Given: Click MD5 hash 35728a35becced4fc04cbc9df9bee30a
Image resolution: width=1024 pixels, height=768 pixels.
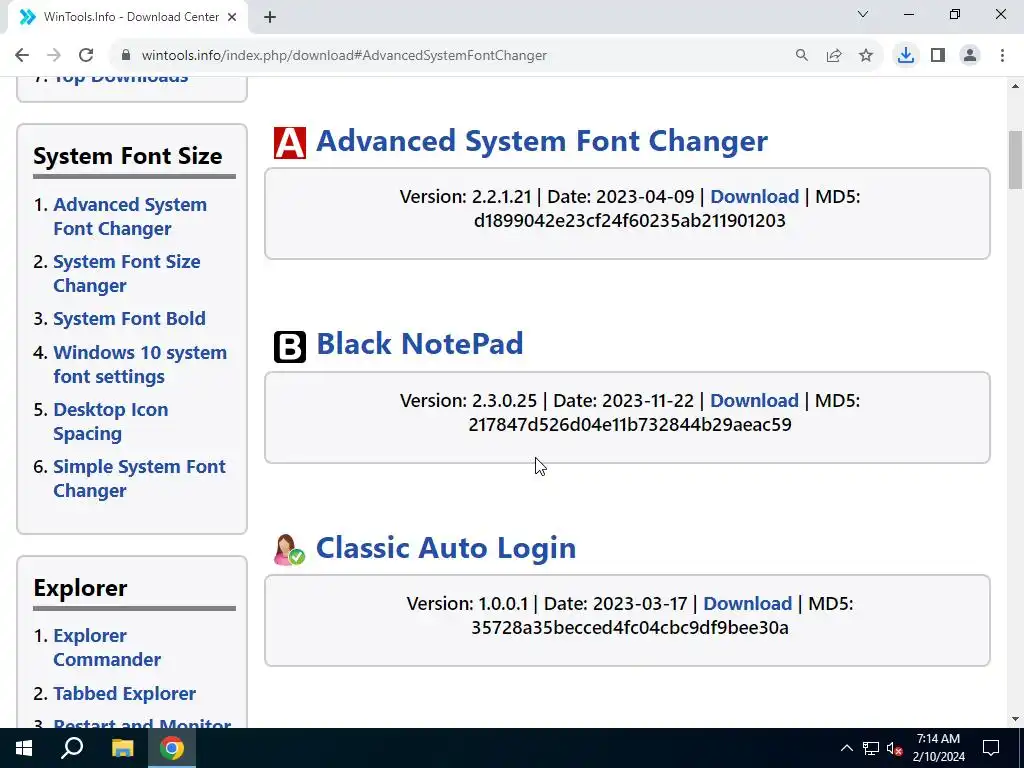Looking at the screenshot, I should pyautogui.click(x=630, y=628).
